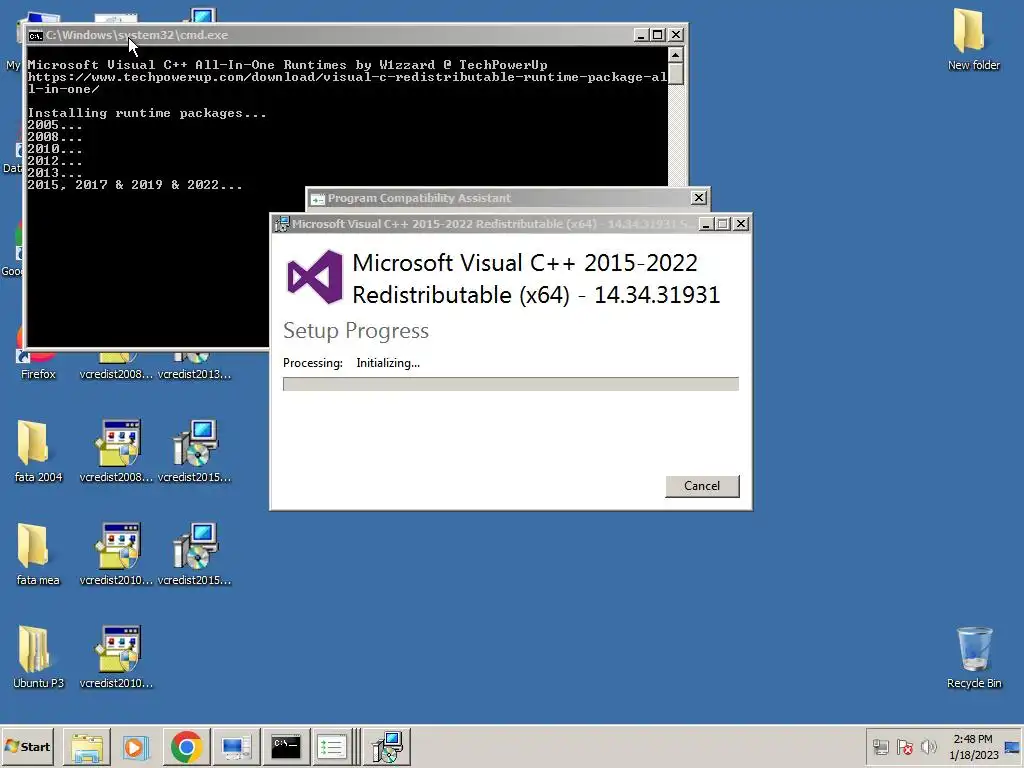Viewport: 1024px width, 768px height.
Task: Click the '2010...' line in cmd
Action: [55, 149]
